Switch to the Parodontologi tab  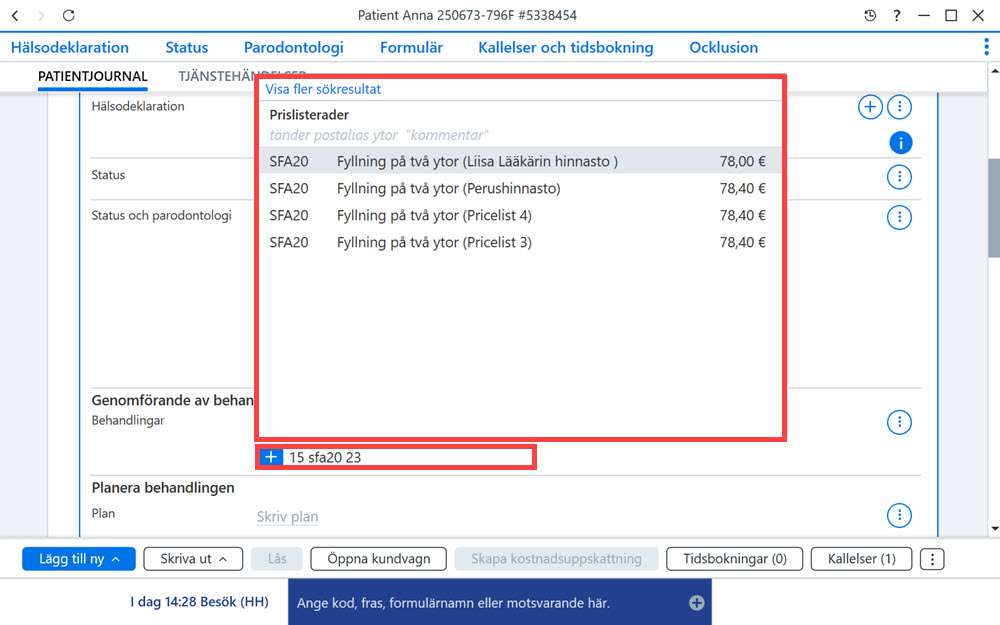tap(294, 47)
